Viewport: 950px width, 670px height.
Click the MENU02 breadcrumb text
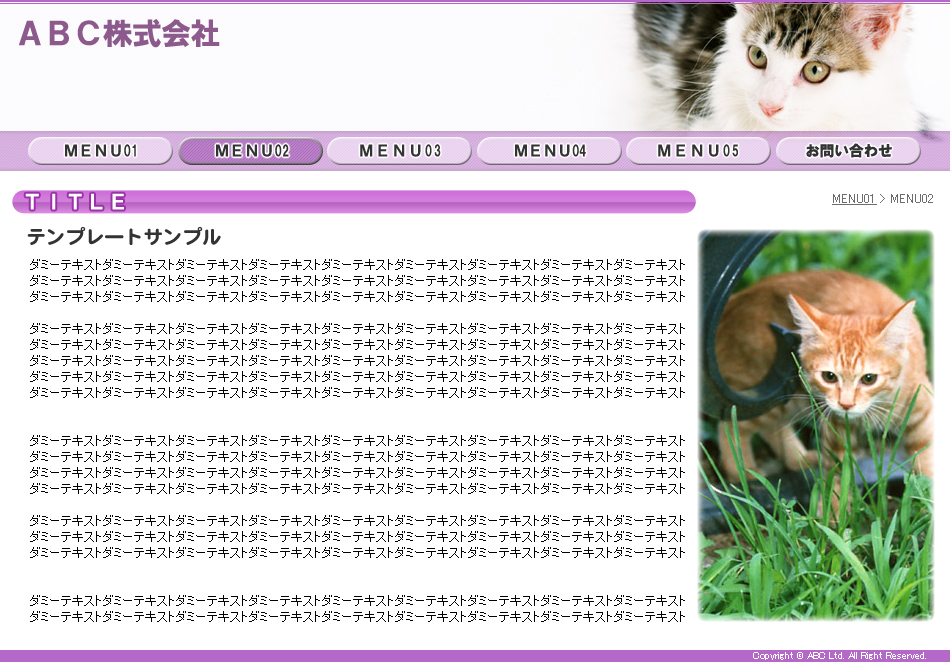click(912, 199)
